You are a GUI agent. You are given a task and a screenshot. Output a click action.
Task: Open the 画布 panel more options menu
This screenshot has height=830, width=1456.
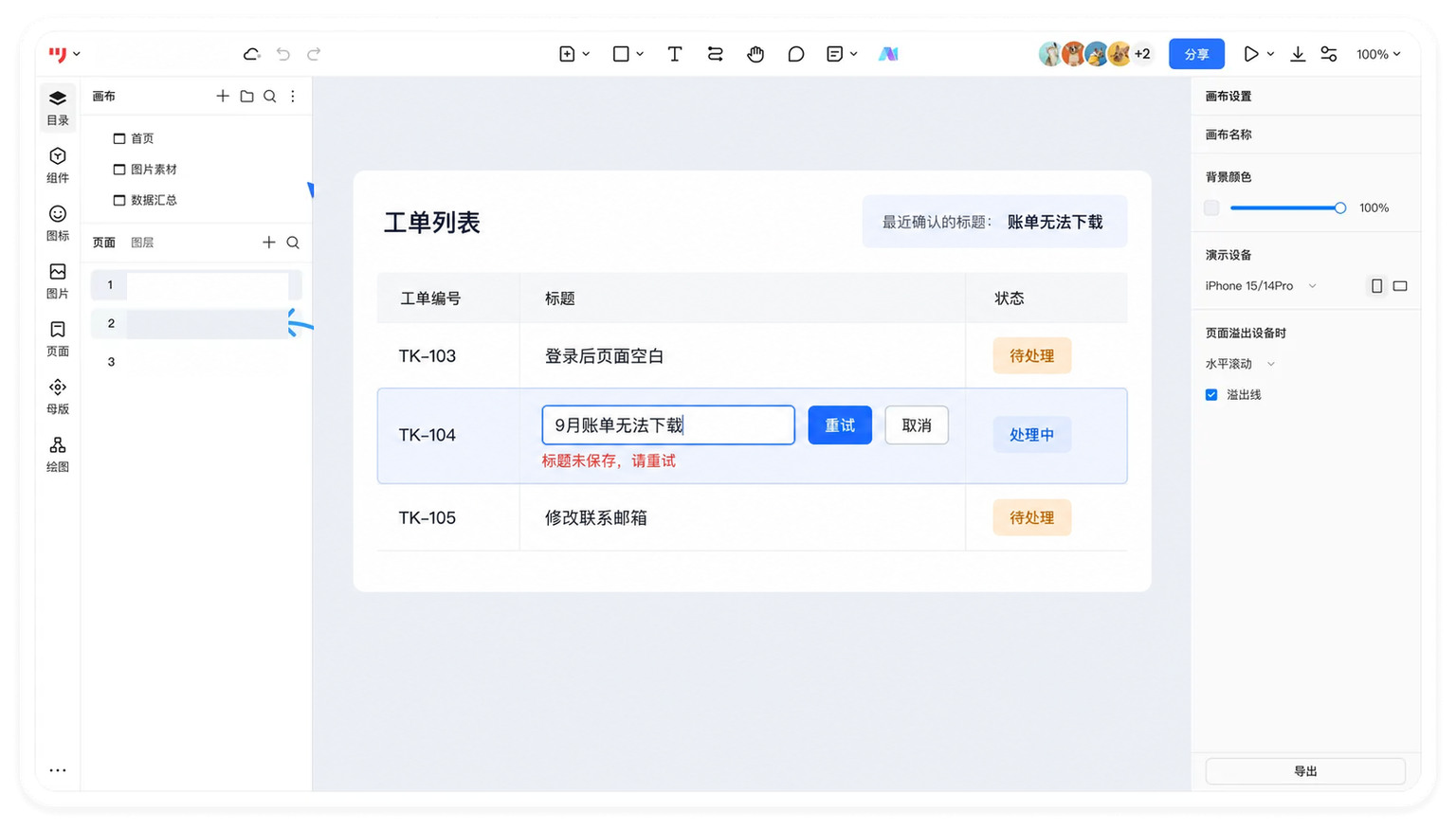(293, 96)
